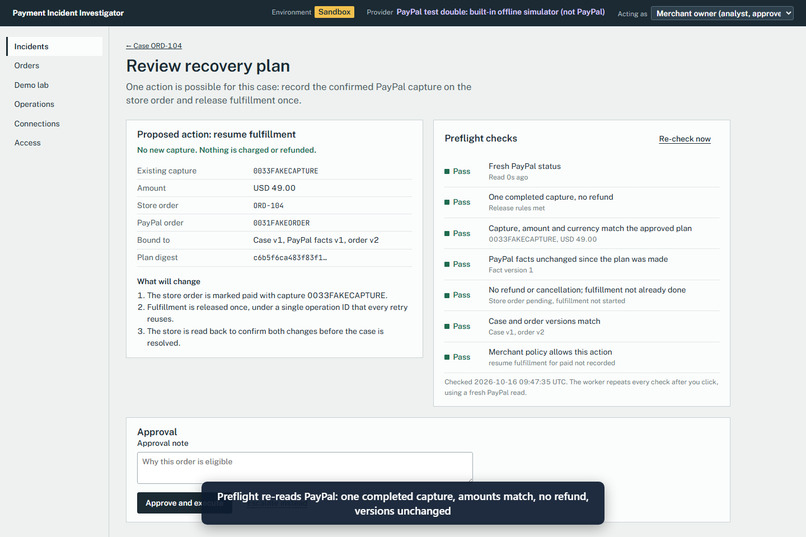Click the PayPal test double provider text
The width and height of the screenshot is (806, 537).
point(500,12)
